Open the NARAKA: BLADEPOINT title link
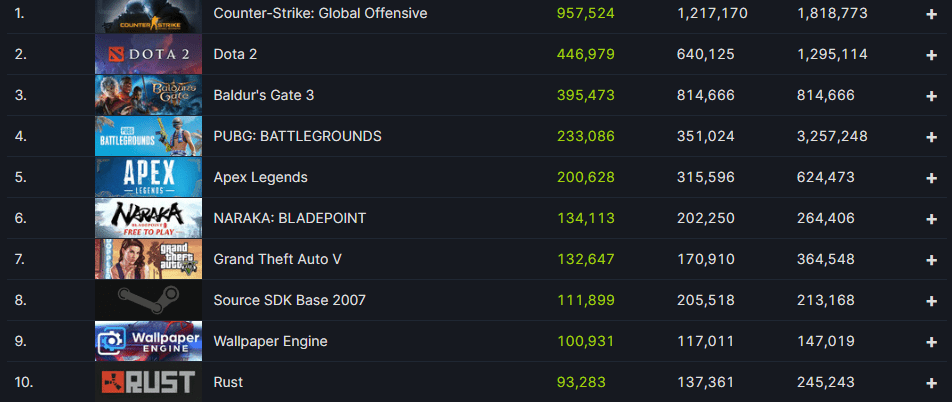This screenshot has width=952, height=402. pyautogui.click(x=290, y=218)
